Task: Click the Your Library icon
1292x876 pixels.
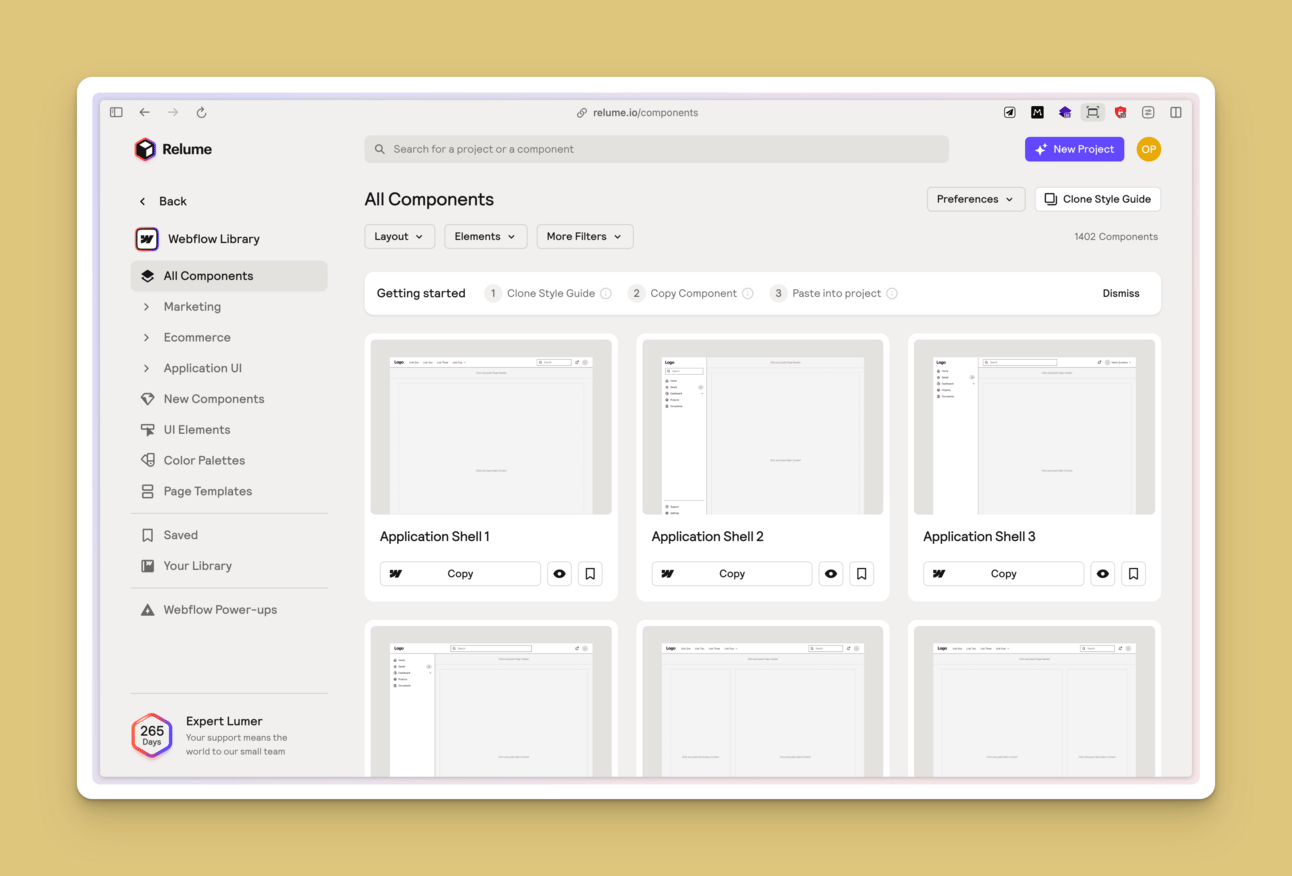Action: coord(147,566)
